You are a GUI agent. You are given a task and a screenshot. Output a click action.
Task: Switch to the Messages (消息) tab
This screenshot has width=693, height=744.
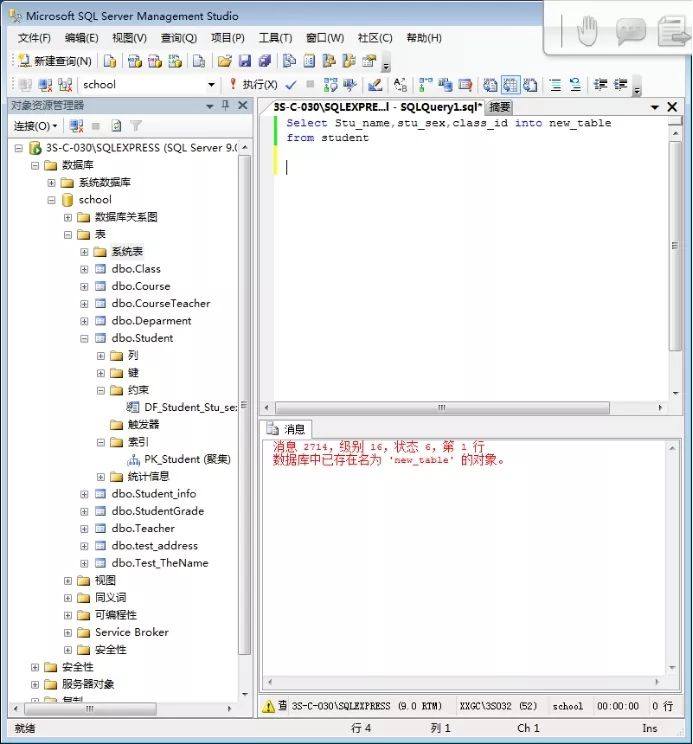(286, 429)
